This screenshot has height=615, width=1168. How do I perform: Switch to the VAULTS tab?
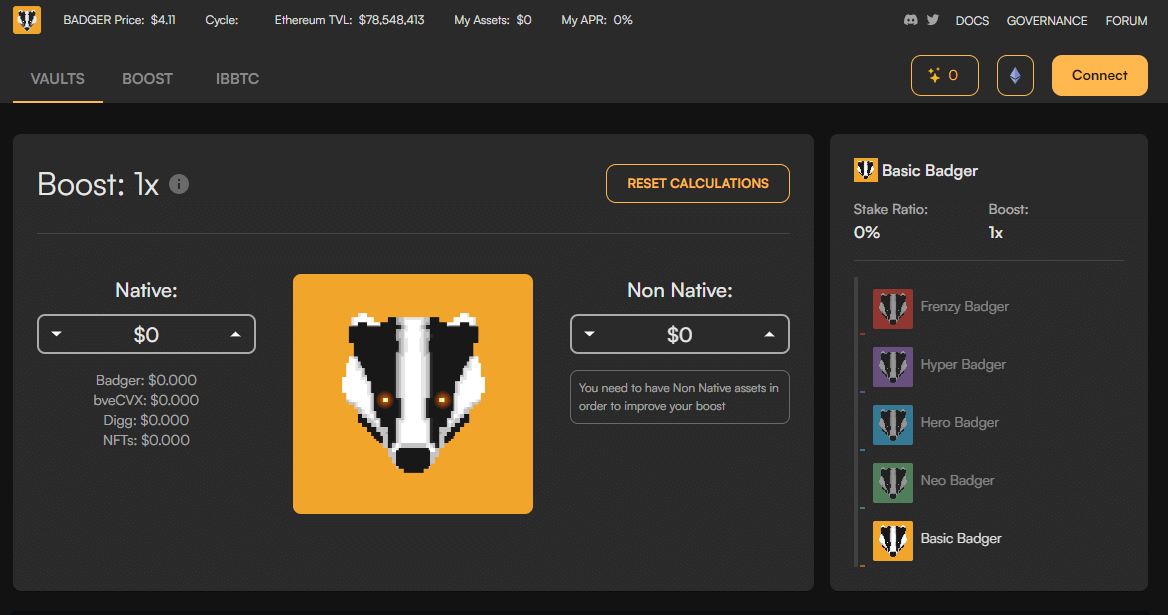point(57,79)
